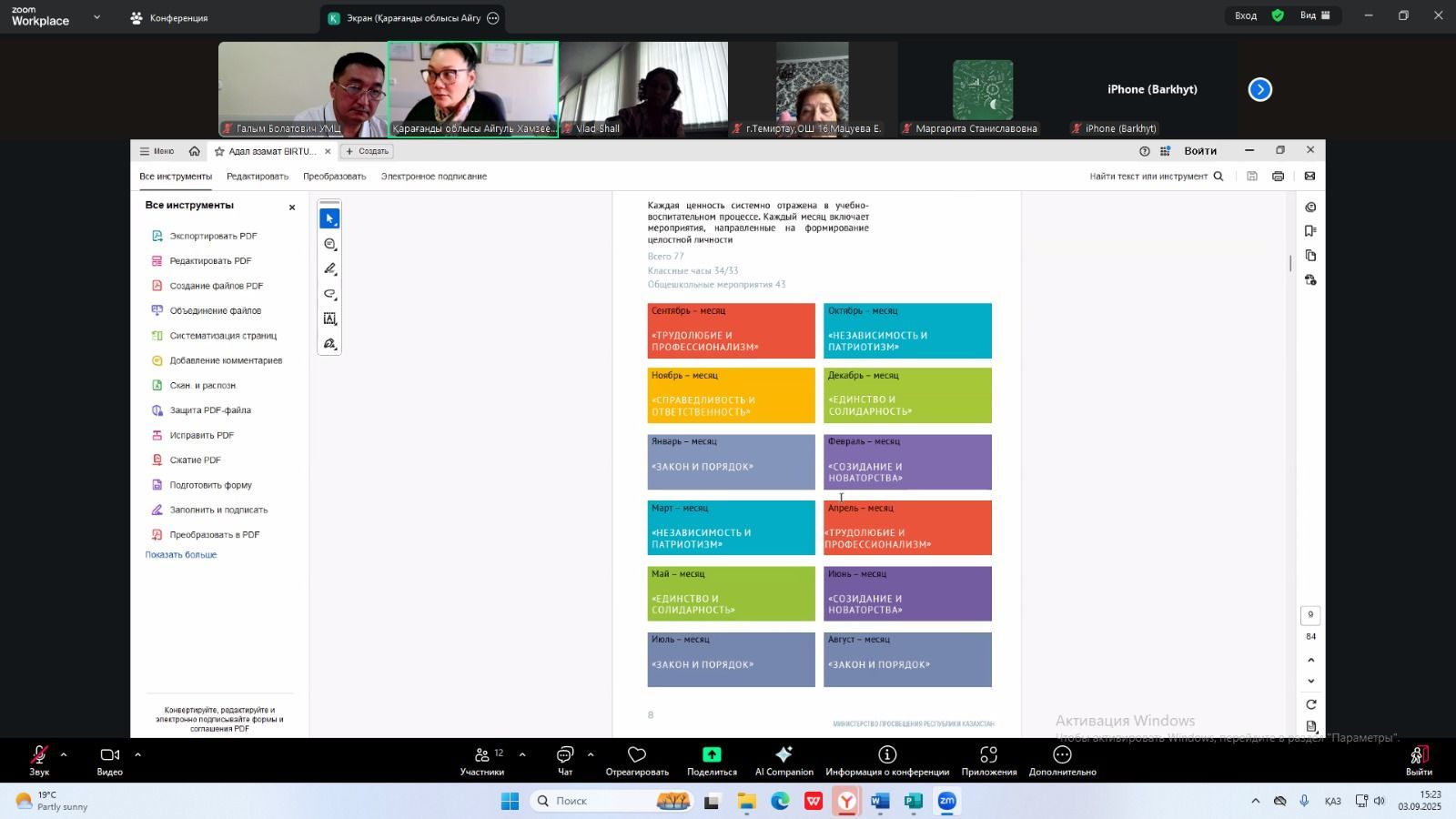Expand audio options arrow next to Звук
This screenshot has height=819, width=1456.
[64, 754]
